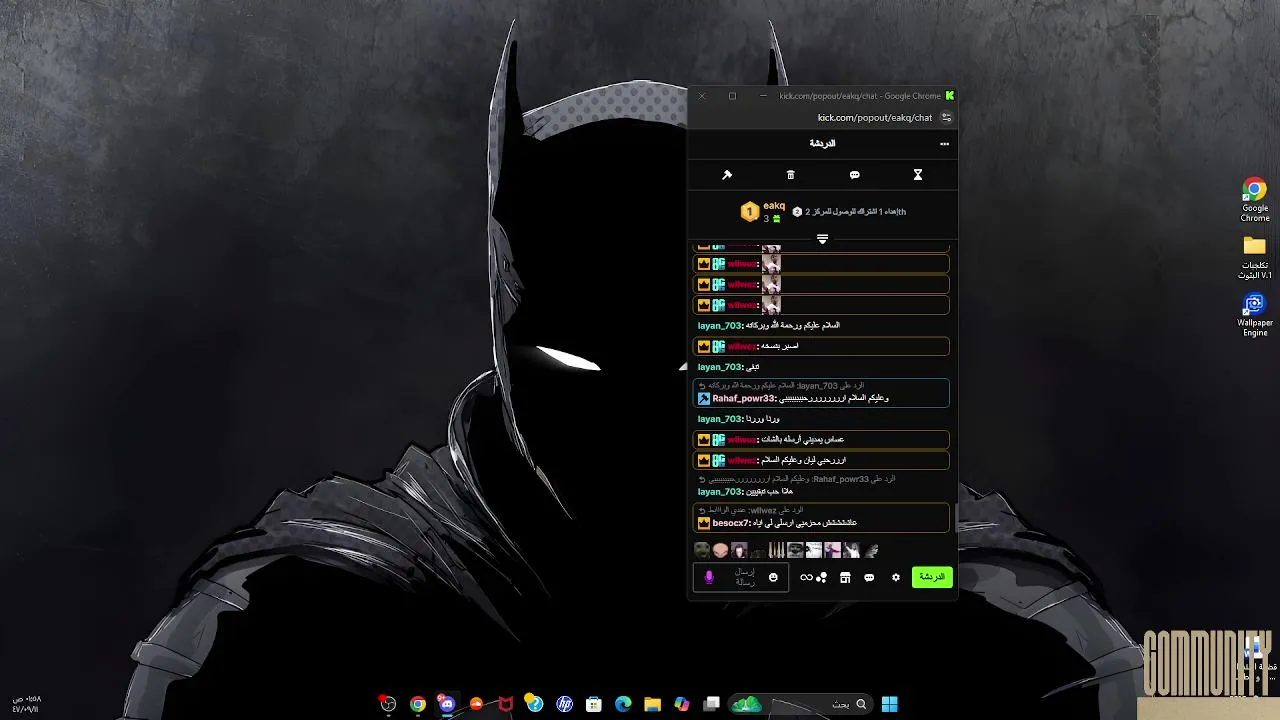Open File Explorer on taskbar

click(x=652, y=704)
